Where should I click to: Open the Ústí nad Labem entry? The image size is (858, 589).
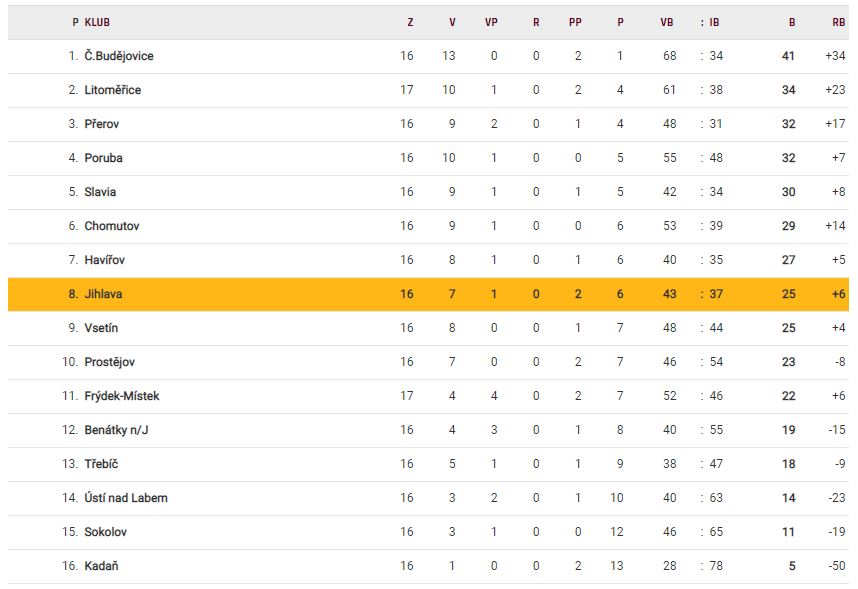(x=126, y=498)
